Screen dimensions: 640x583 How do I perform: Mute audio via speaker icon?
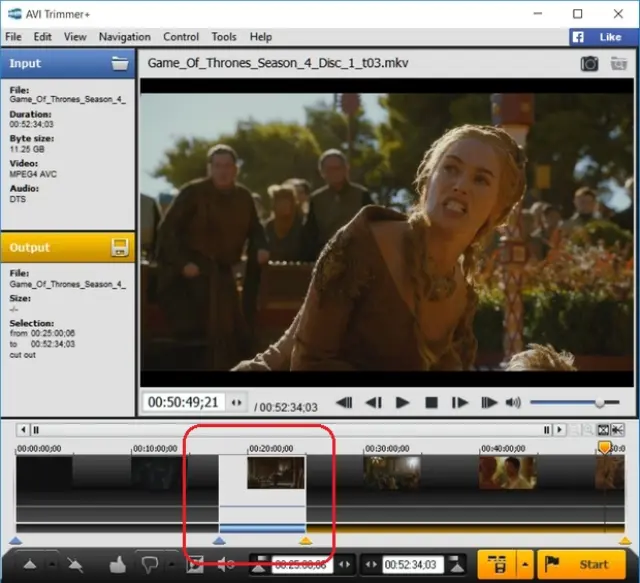pyautogui.click(x=514, y=403)
